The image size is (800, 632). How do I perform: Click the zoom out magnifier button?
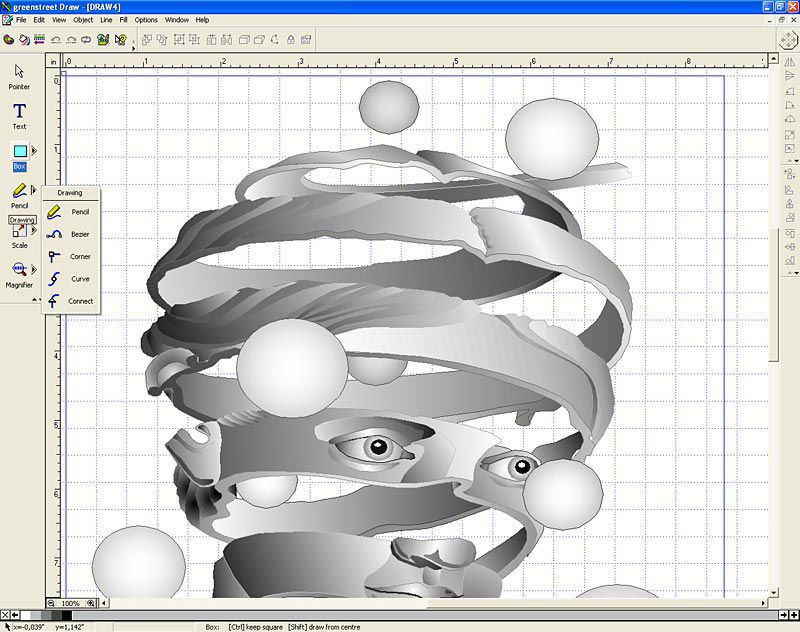[x=52, y=604]
